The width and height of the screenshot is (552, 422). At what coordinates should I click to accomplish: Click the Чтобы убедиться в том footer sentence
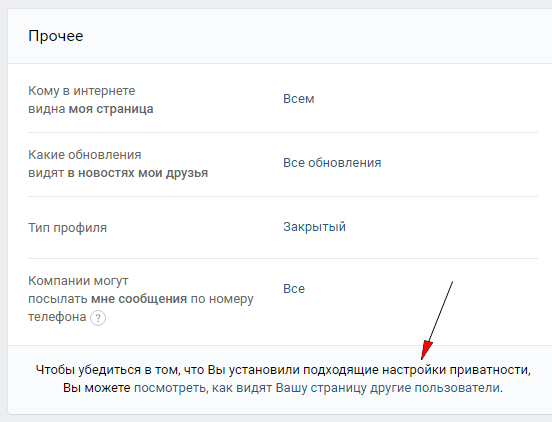click(x=283, y=370)
